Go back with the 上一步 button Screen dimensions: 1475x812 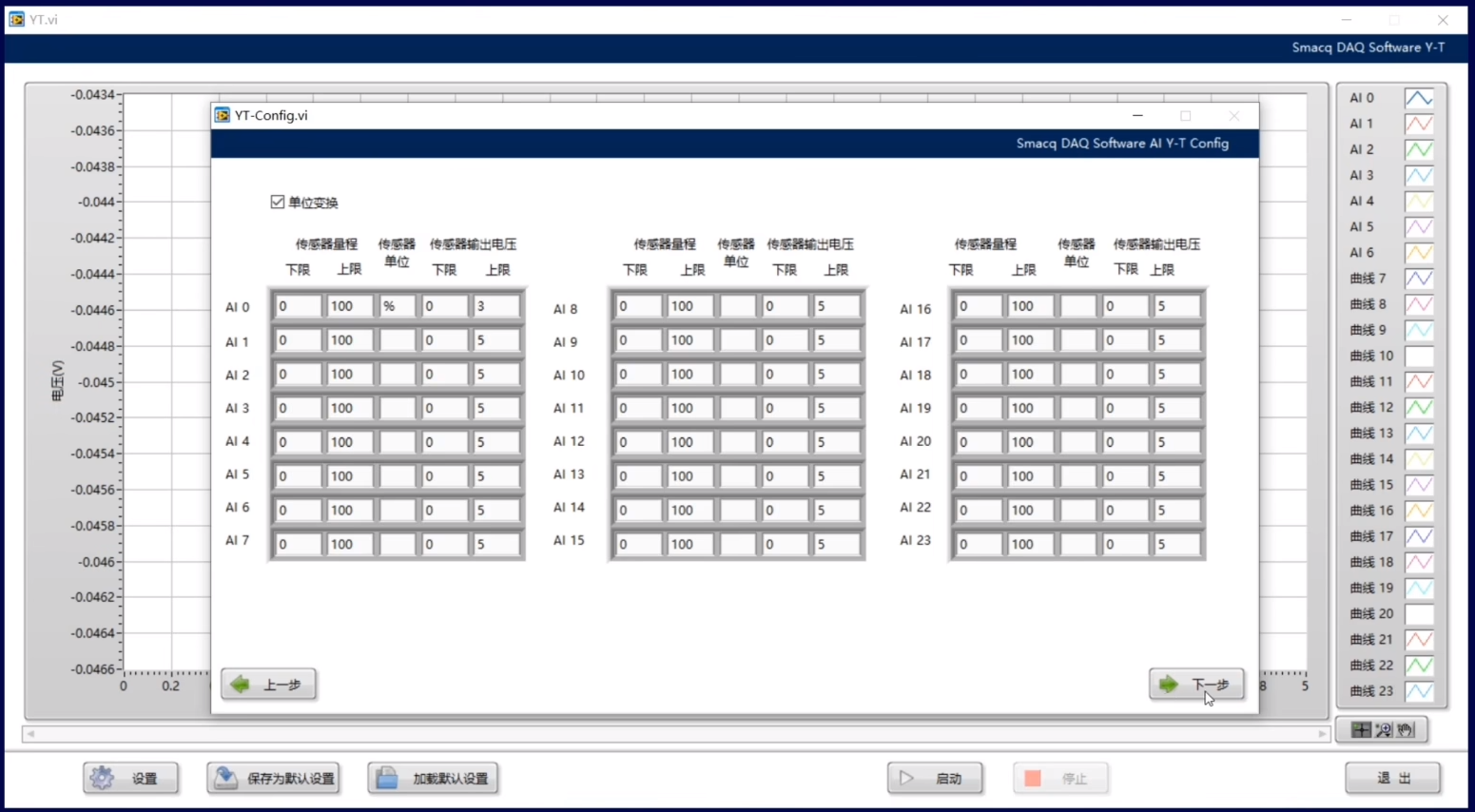point(268,685)
